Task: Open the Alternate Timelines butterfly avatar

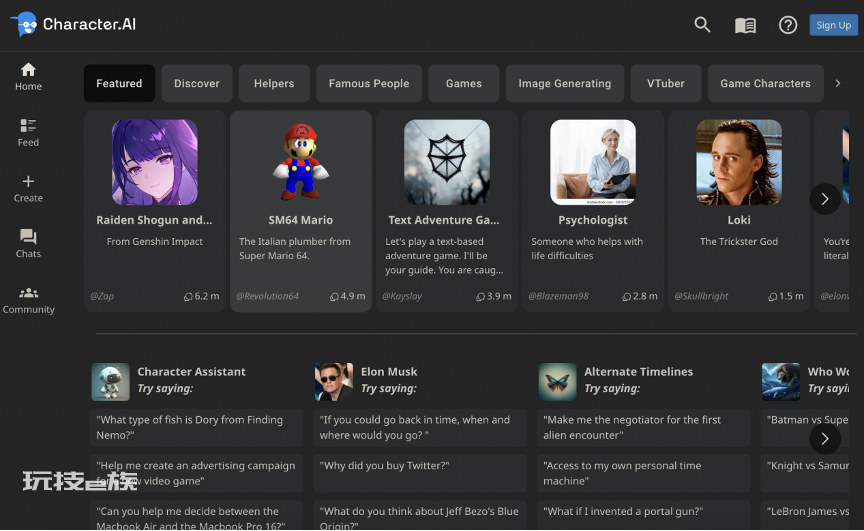Action: coord(558,381)
